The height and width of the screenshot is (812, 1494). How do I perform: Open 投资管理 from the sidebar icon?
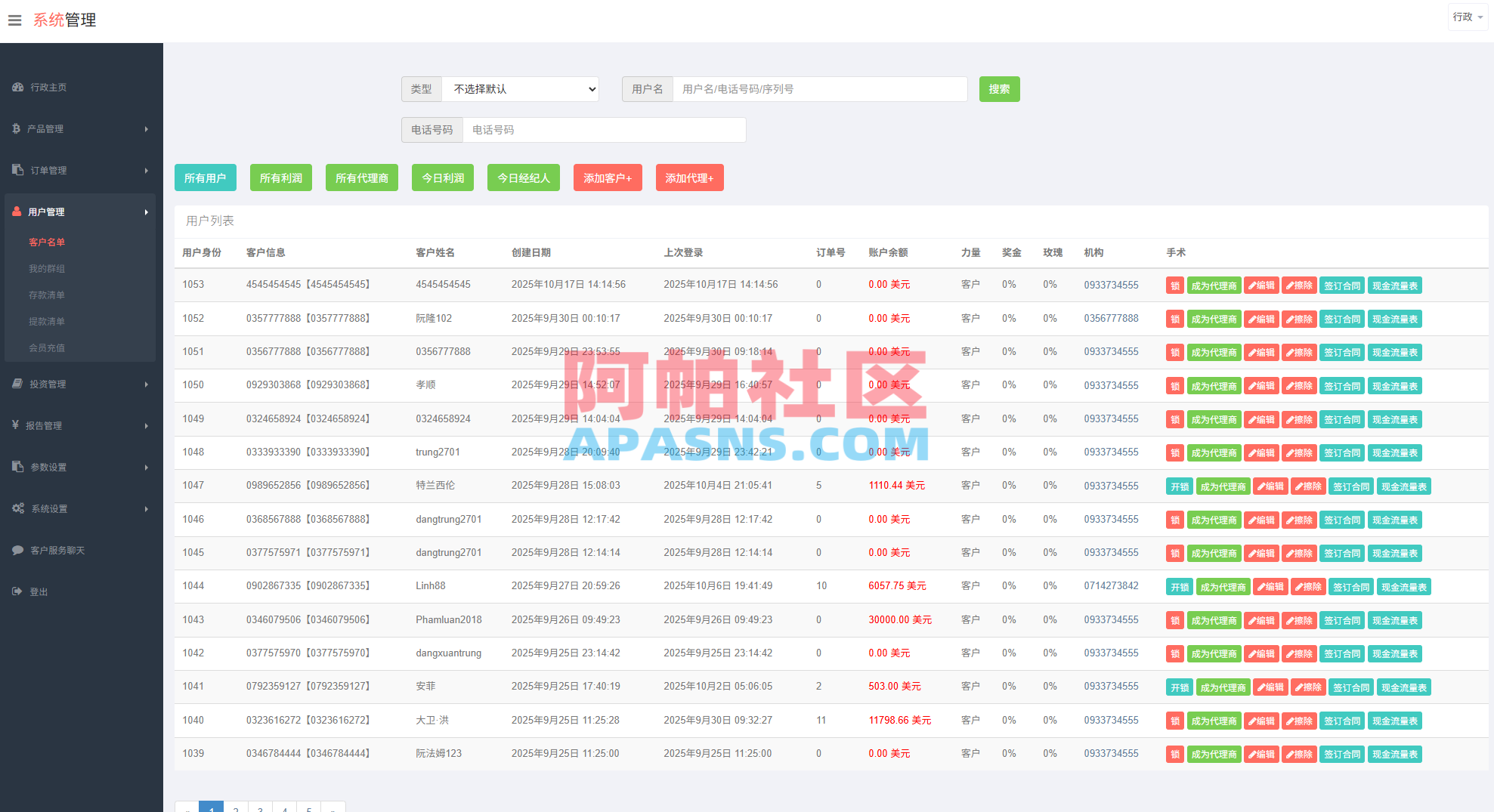(x=17, y=384)
